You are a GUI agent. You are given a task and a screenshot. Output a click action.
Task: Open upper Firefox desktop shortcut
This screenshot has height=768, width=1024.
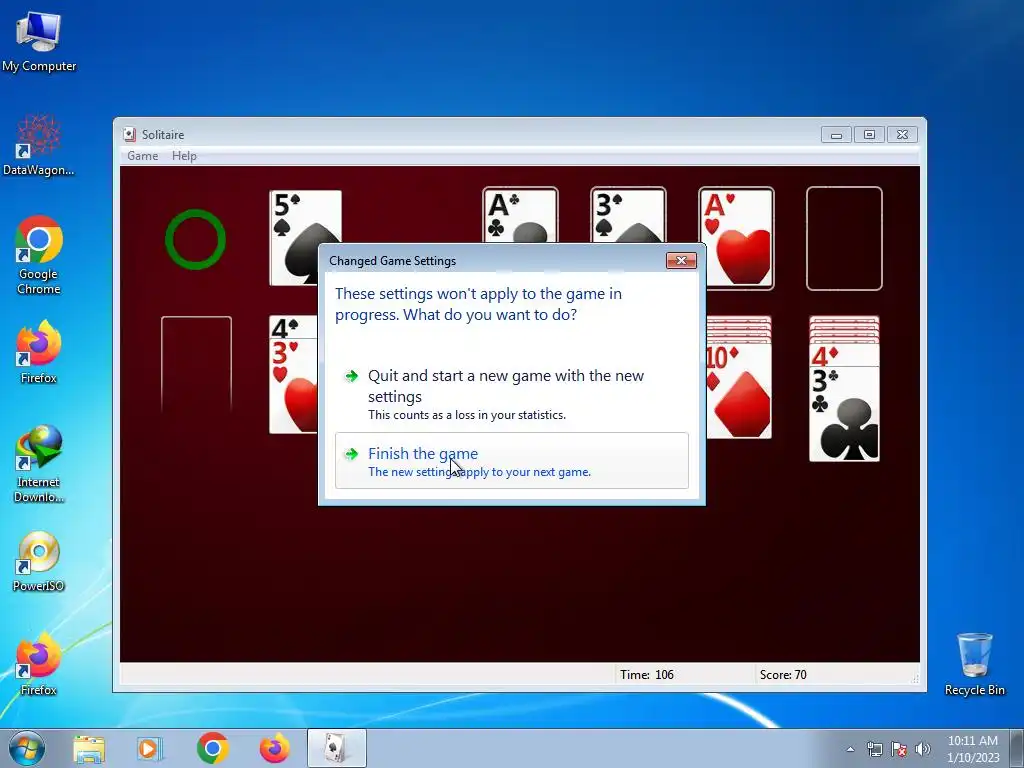pyautogui.click(x=39, y=352)
